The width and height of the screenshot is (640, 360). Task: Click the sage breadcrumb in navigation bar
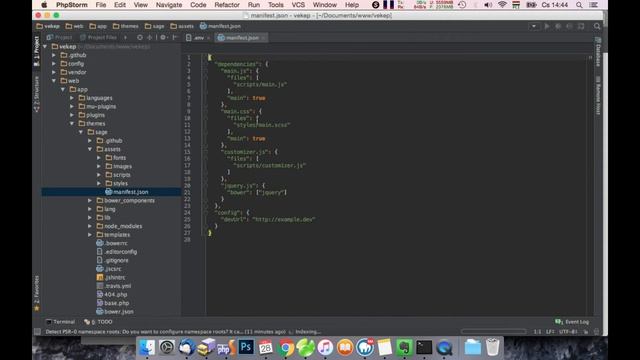pyautogui.click(x=154, y=26)
